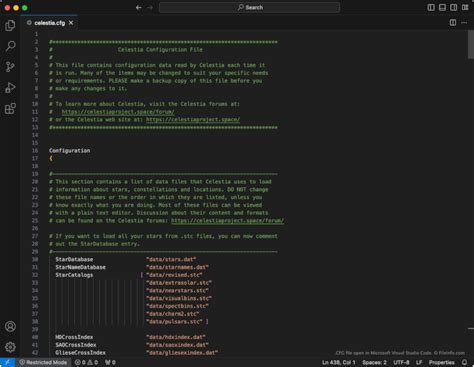
Task: Toggle the bottom panel layout icon
Action: tap(442, 7)
